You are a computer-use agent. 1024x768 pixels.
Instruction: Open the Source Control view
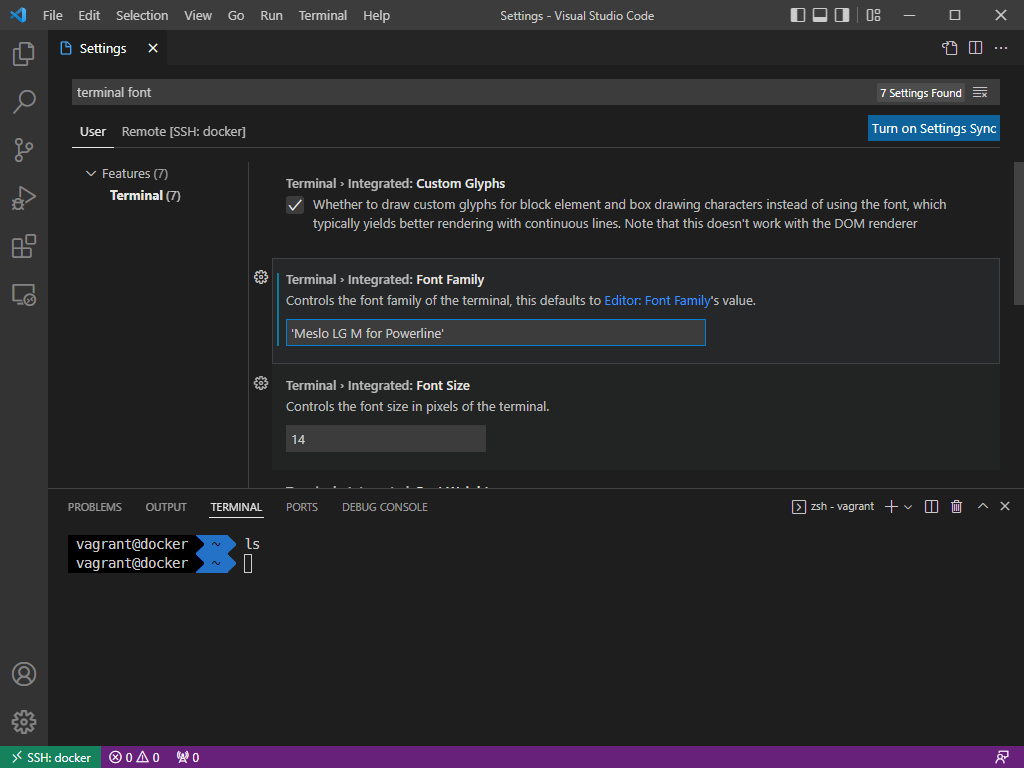[x=24, y=150]
